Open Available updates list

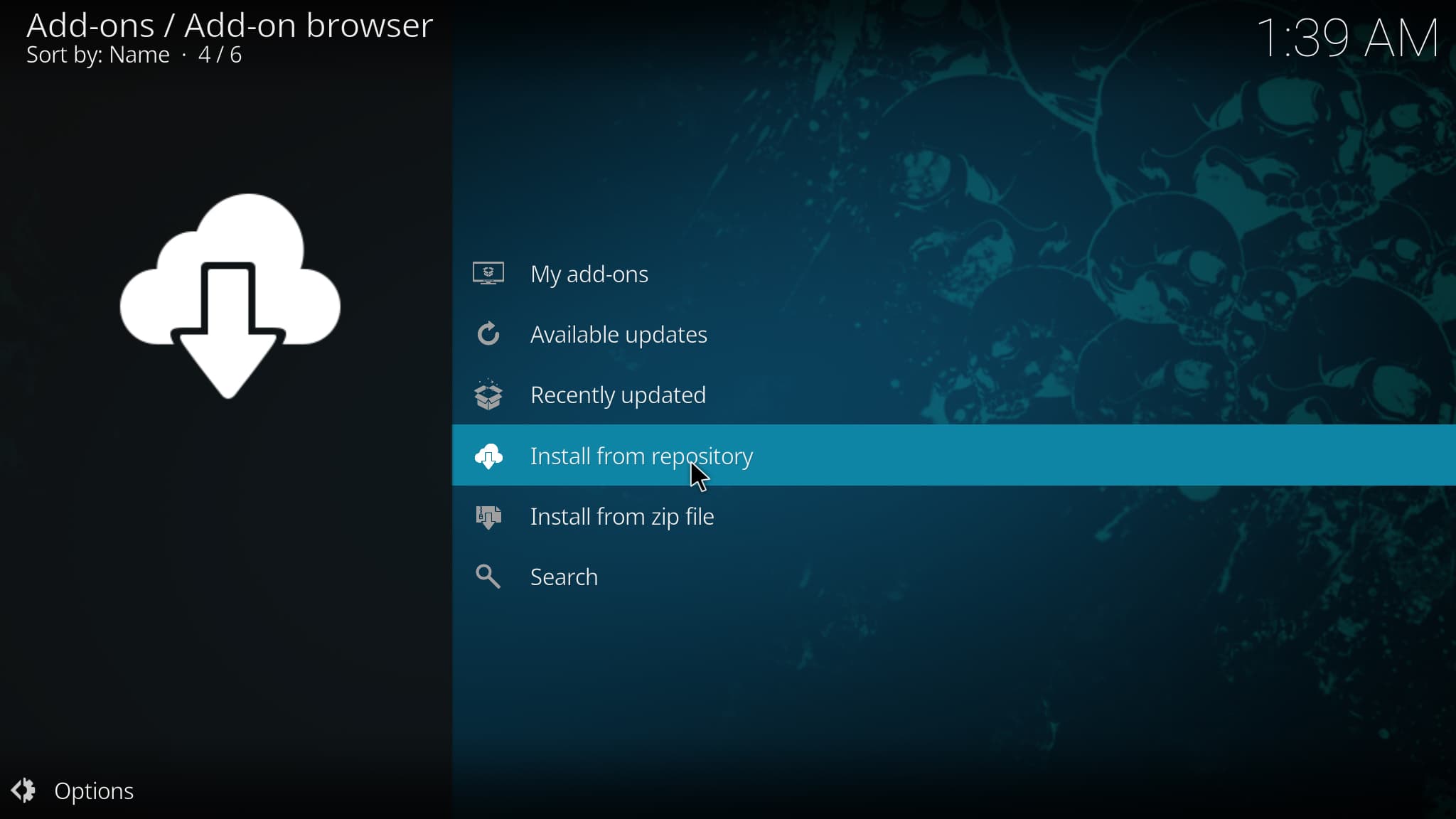point(954,334)
